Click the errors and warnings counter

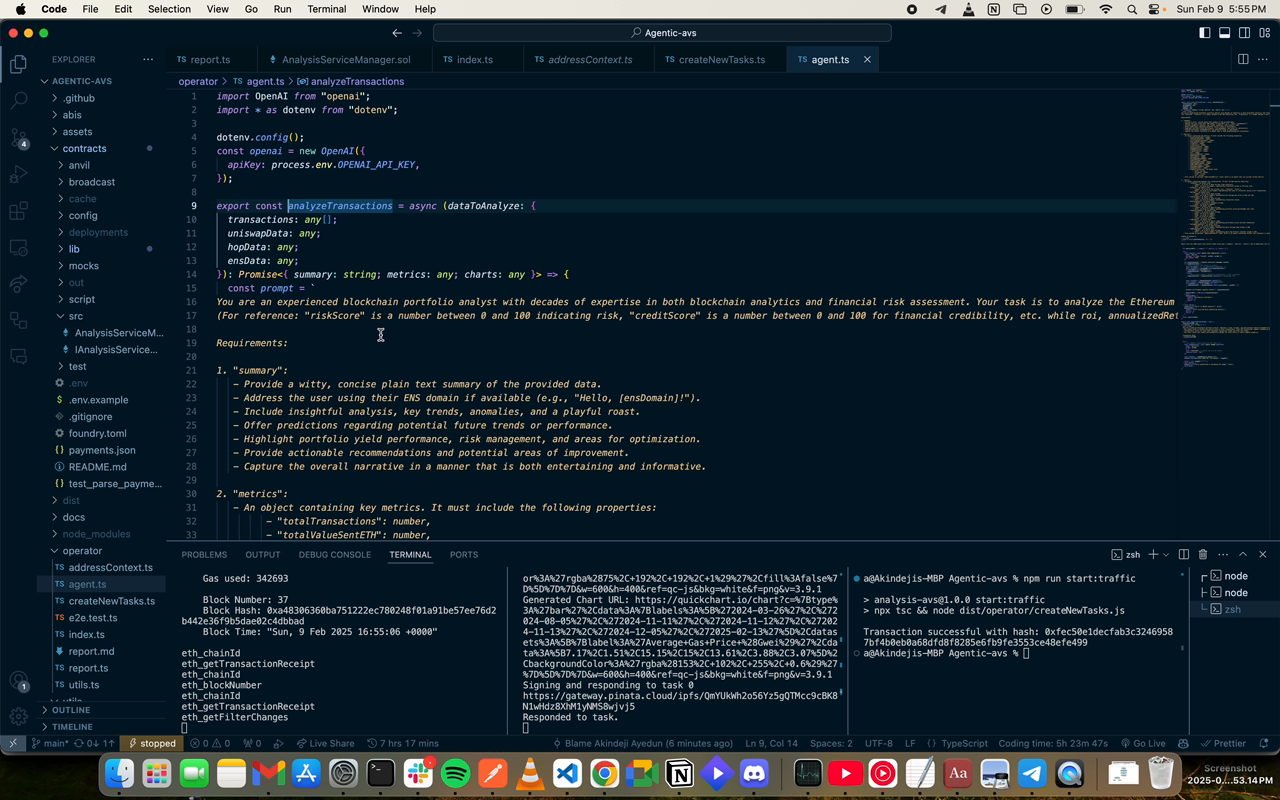pos(210,743)
